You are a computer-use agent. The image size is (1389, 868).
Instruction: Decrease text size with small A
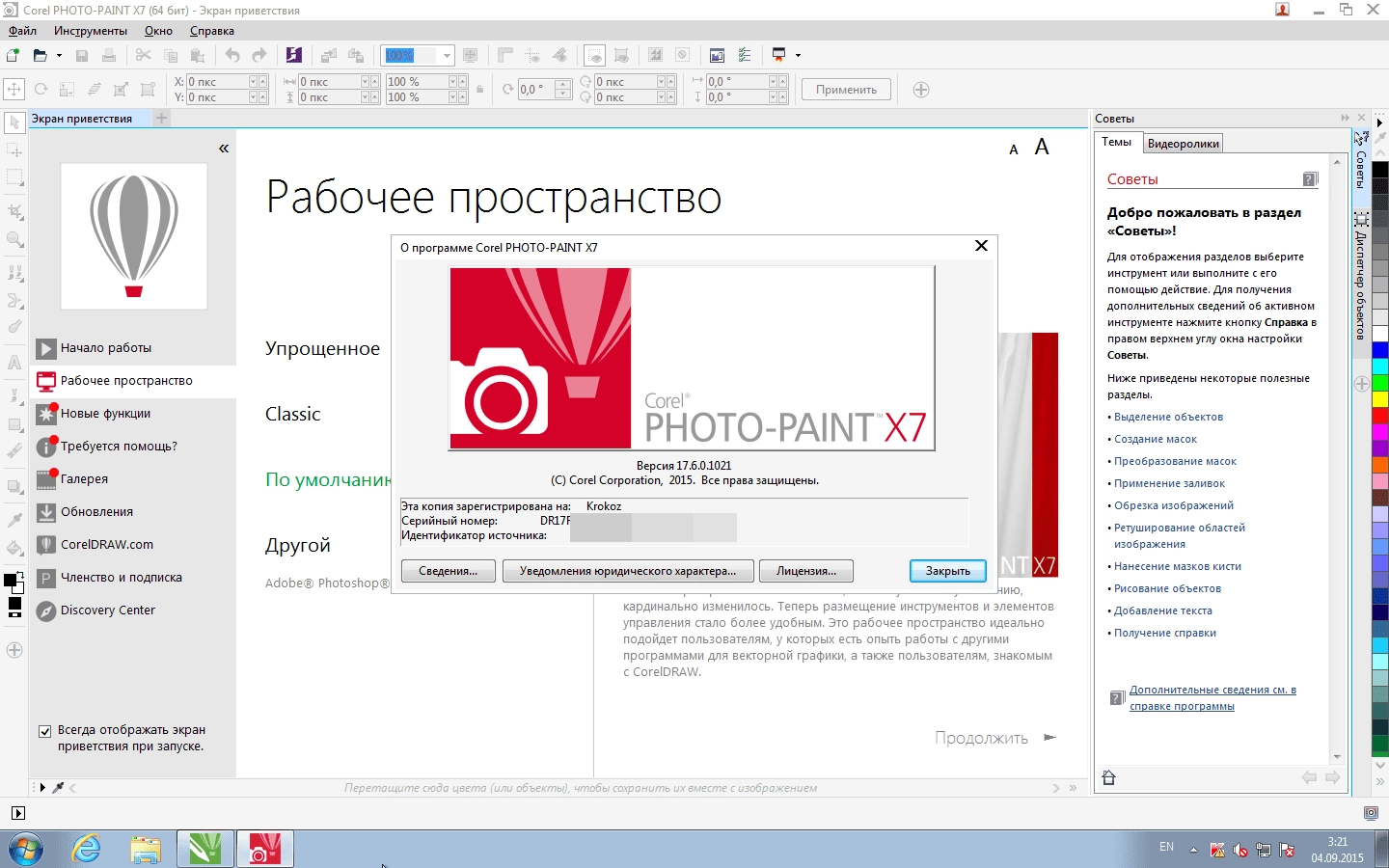(x=1014, y=149)
